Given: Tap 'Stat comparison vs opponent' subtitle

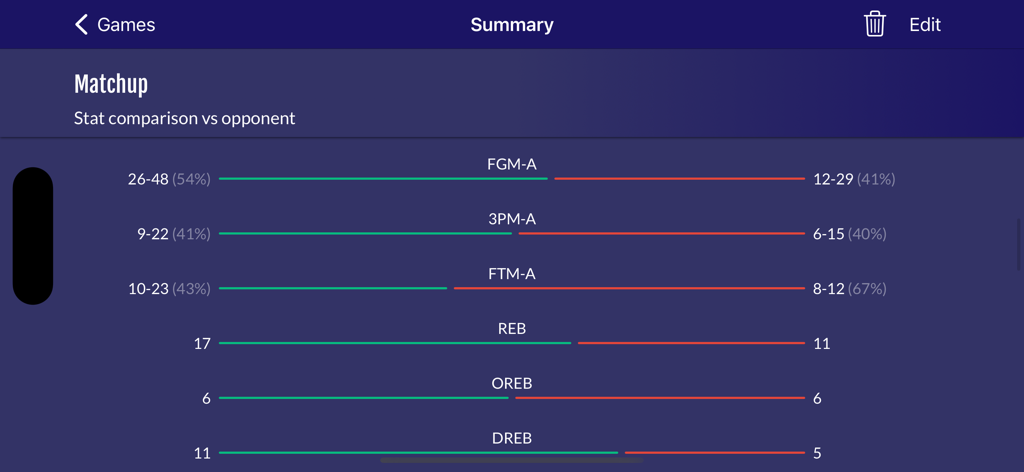Looking at the screenshot, I should point(185,118).
